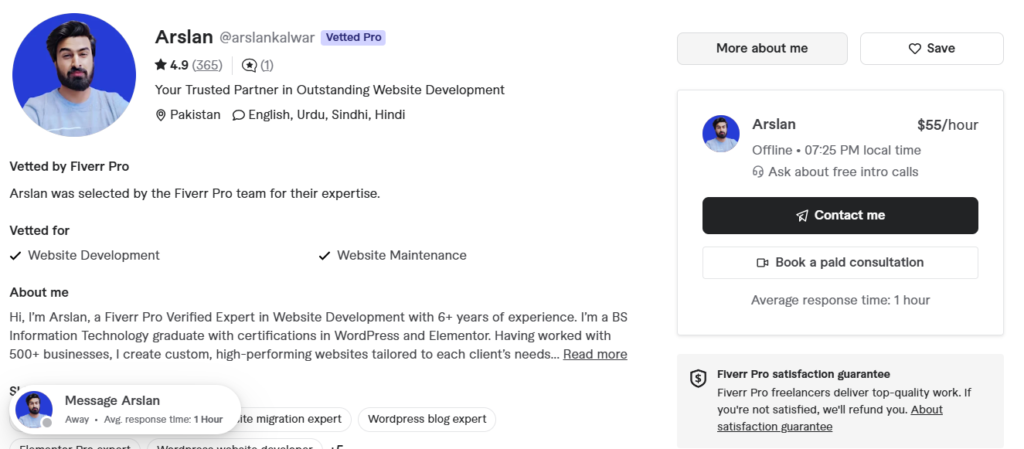1024x449 pixels.
Task: Save this freelancer with Save button
Action: tap(931, 48)
